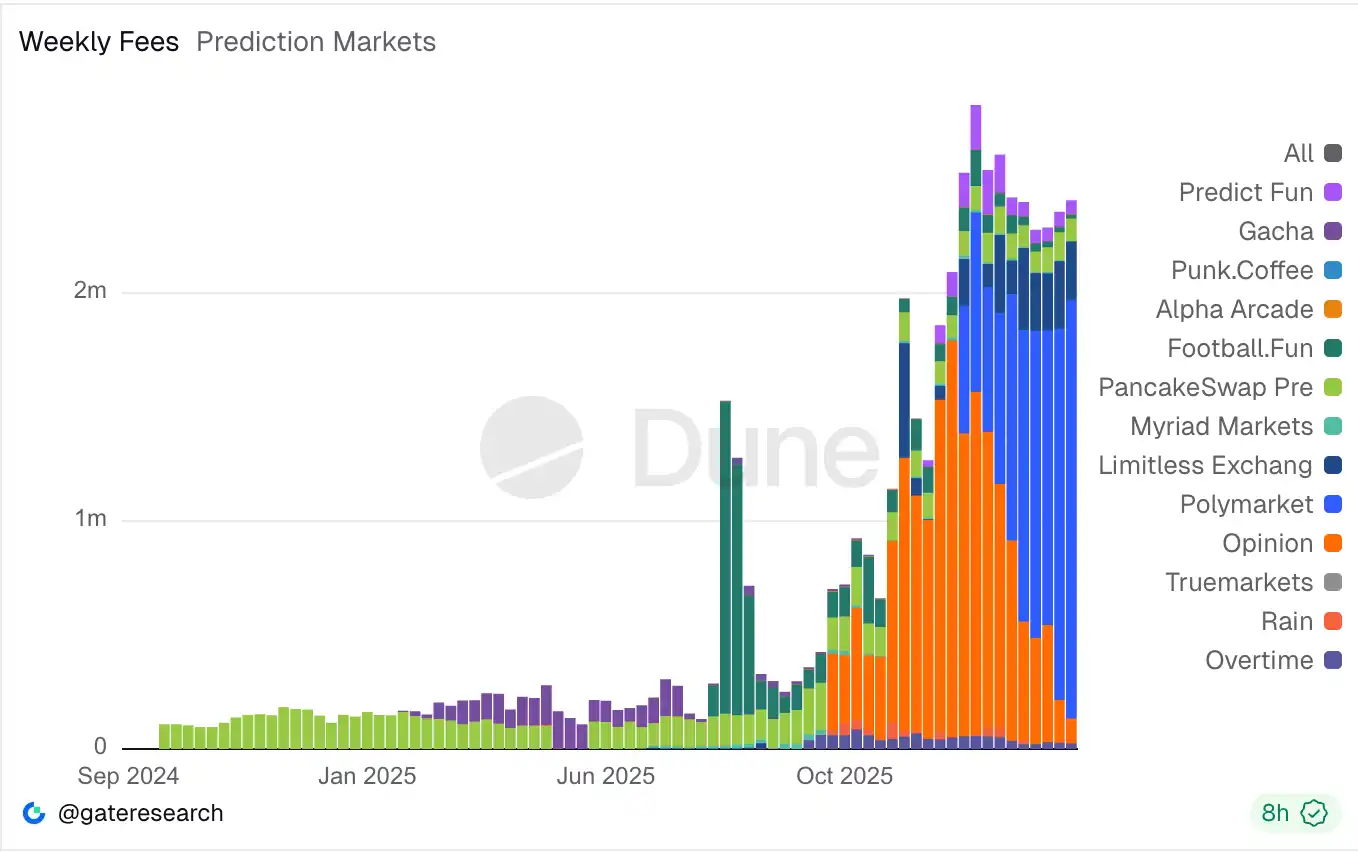Show only Polymarket via legend
Image resolution: width=1358 pixels, height=852 pixels.
tap(1246, 504)
